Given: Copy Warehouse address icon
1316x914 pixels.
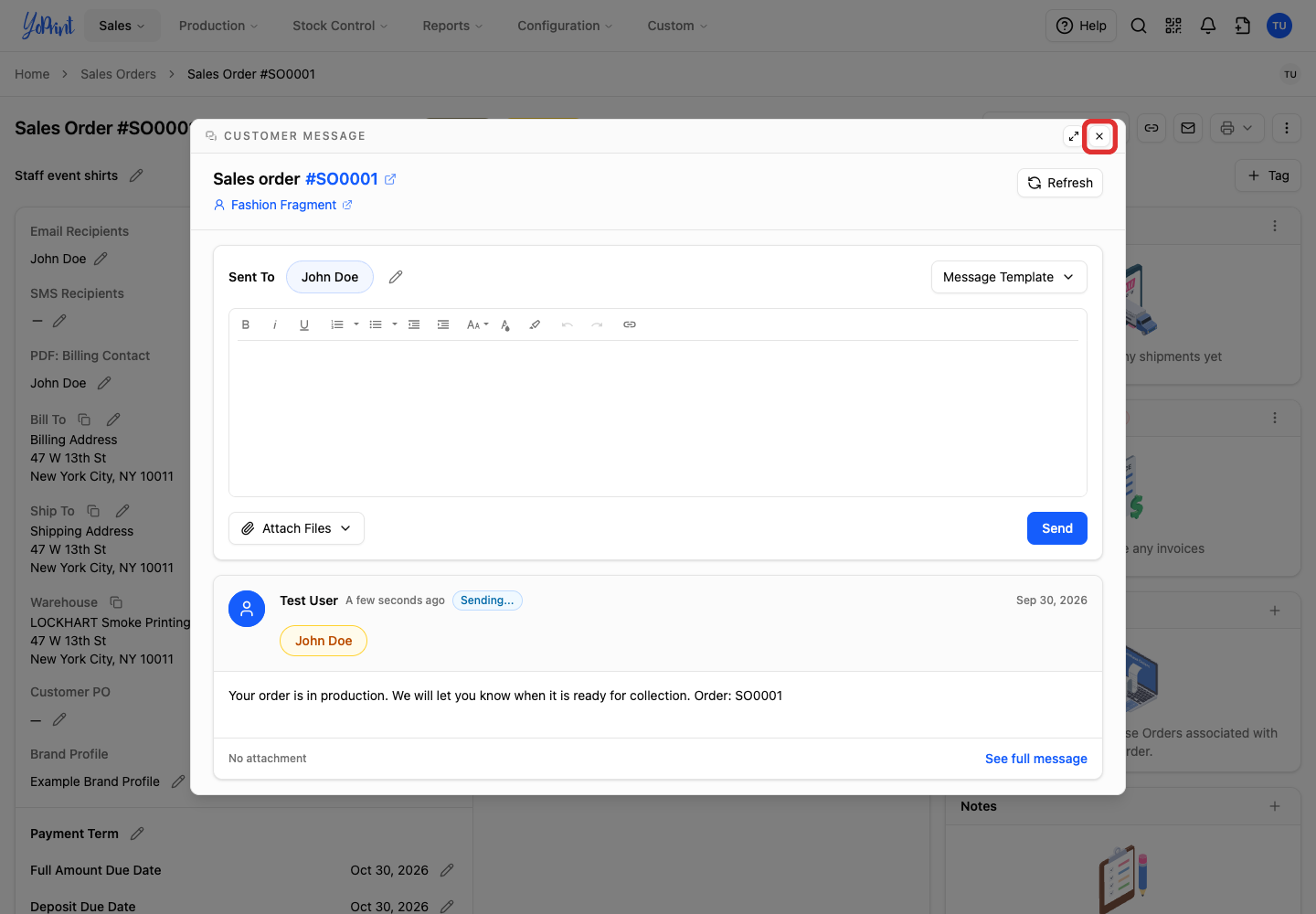Looking at the screenshot, I should click(x=116, y=602).
